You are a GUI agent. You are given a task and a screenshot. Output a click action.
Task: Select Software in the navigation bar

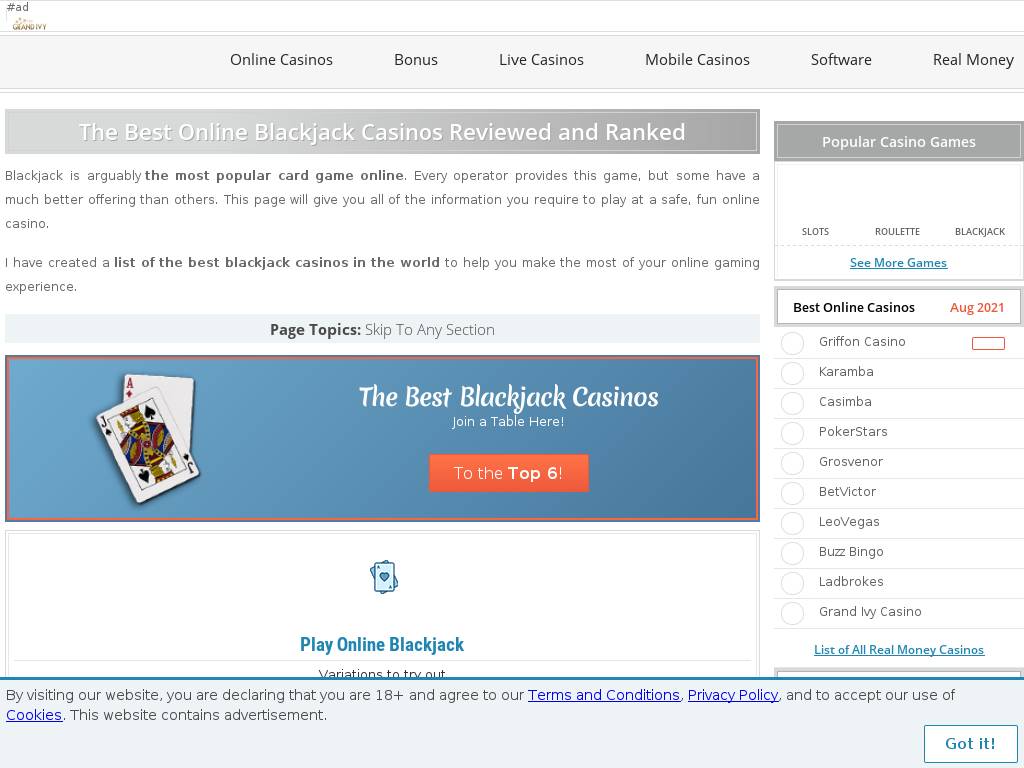click(x=841, y=60)
